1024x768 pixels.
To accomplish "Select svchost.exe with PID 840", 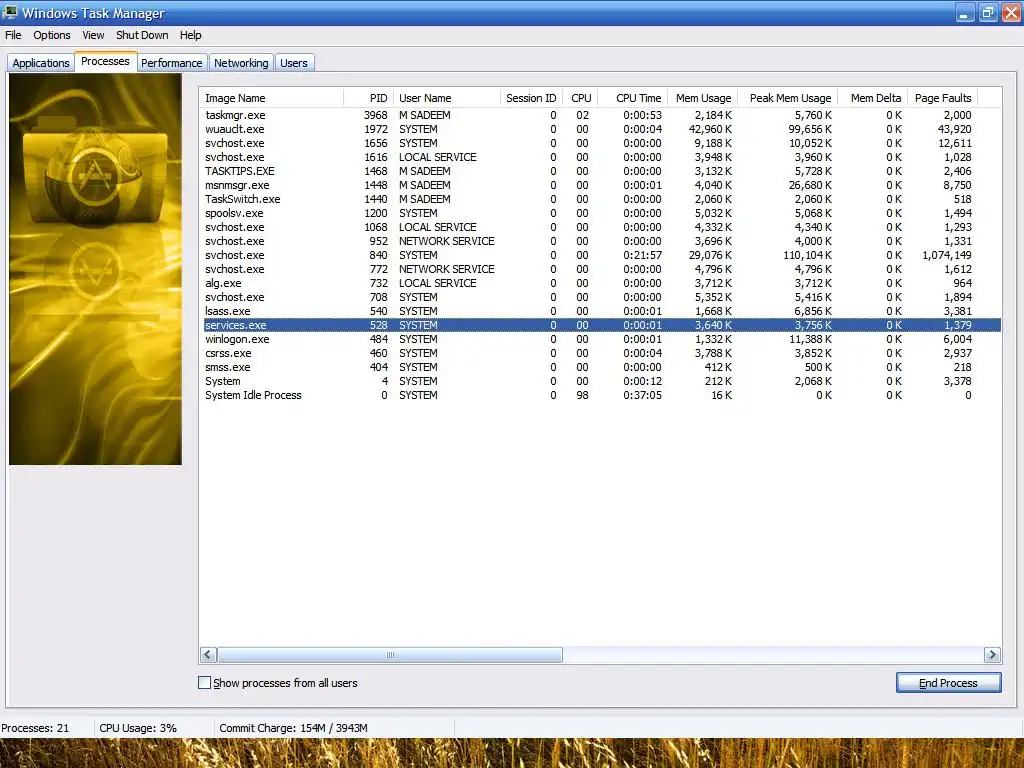I will [602, 255].
